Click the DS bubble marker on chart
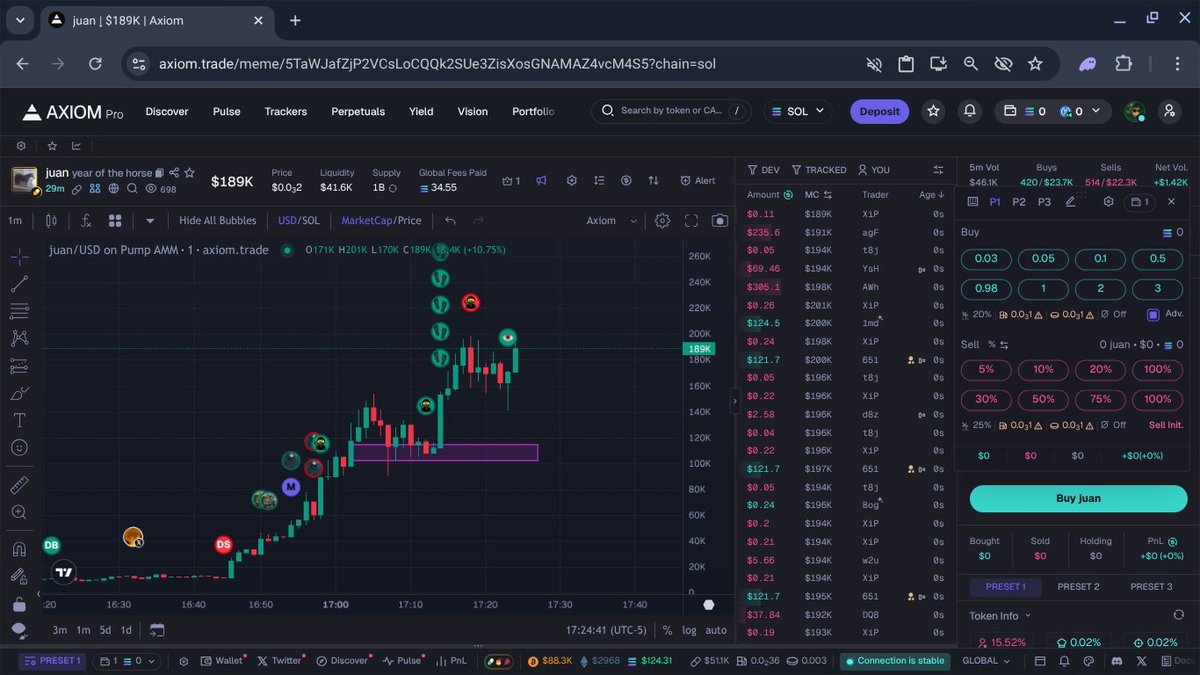 [x=224, y=545]
